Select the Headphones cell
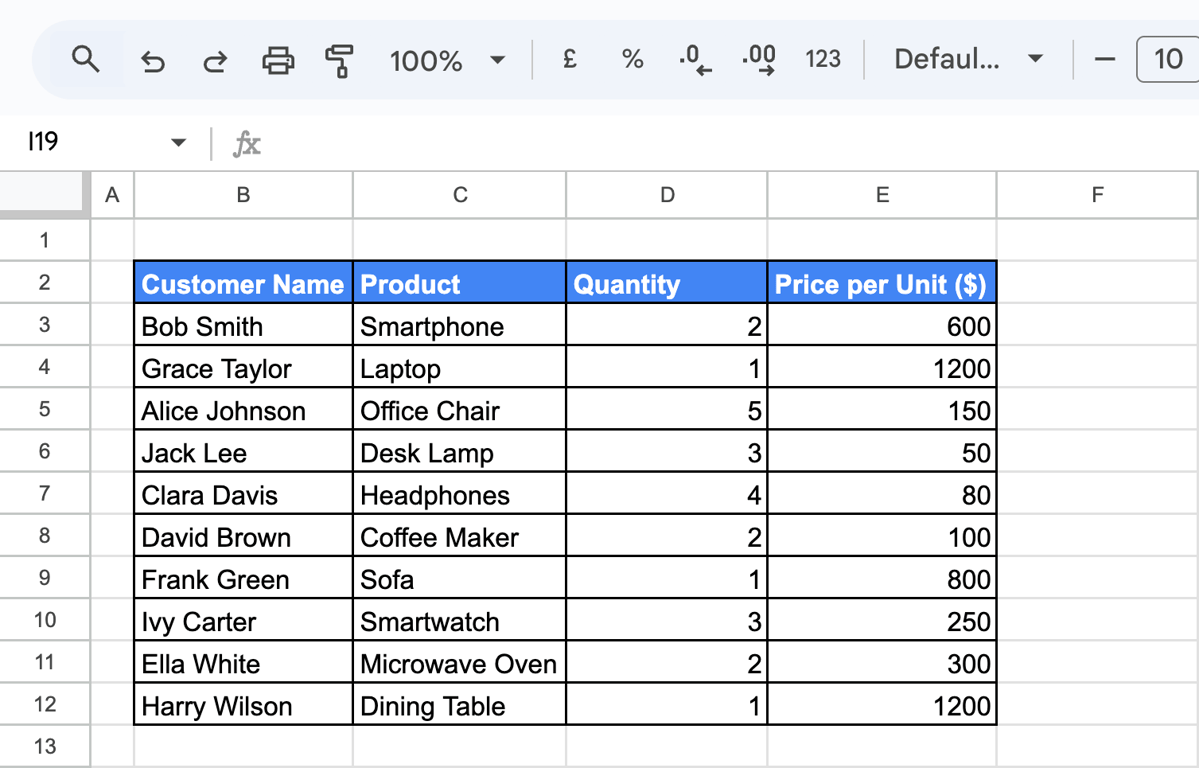Viewport: 1199px width, 768px height. point(460,493)
